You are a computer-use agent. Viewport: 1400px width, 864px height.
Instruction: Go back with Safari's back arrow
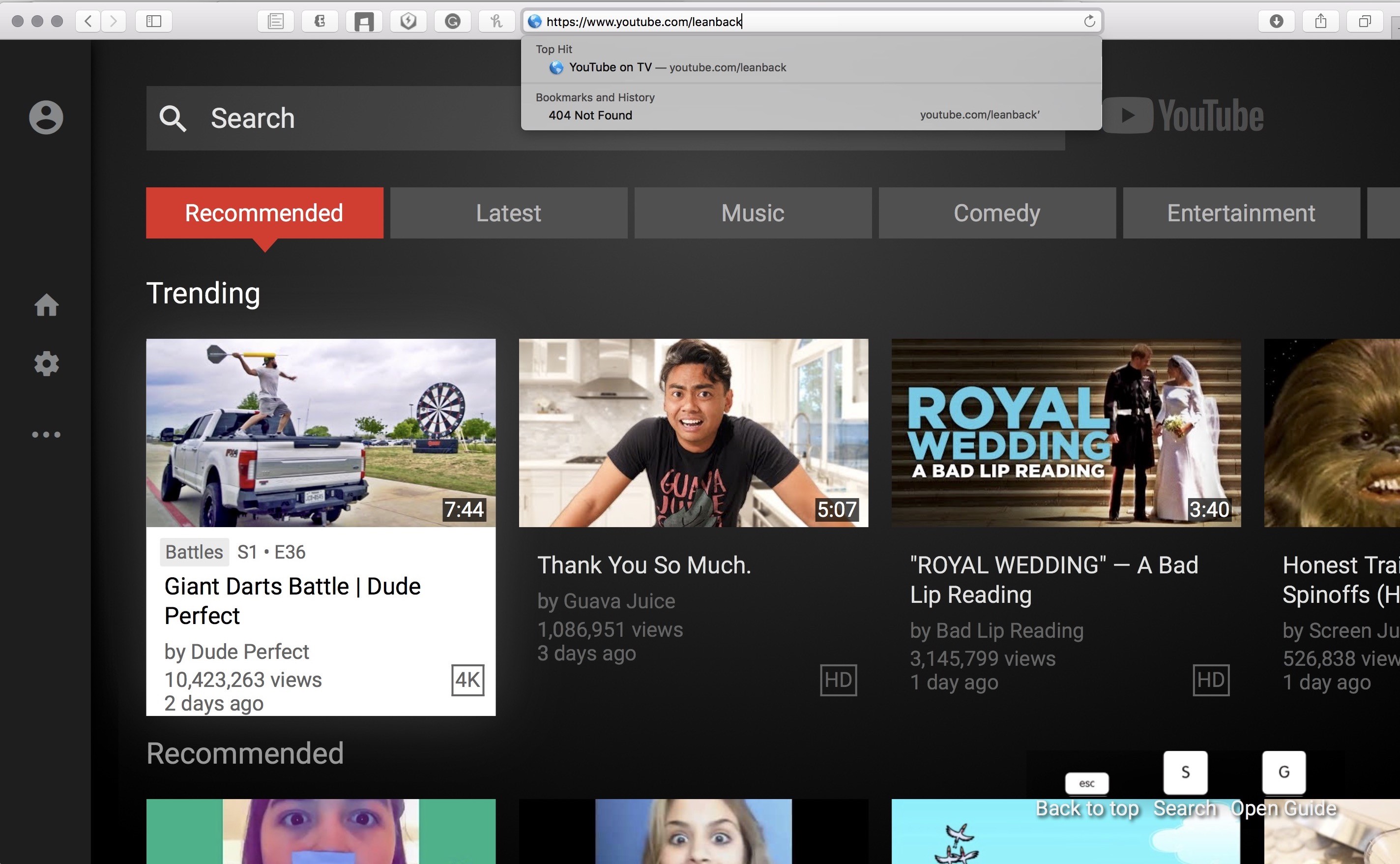pyautogui.click(x=88, y=21)
